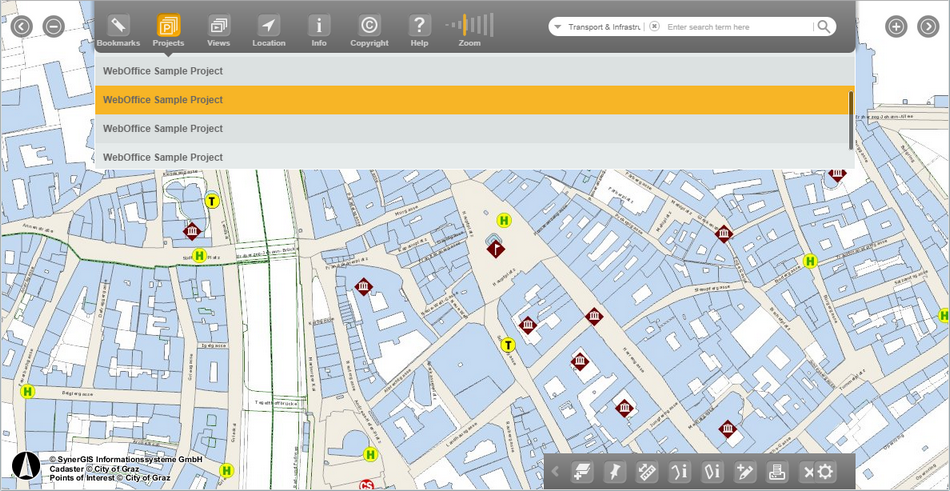This screenshot has width=950, height=491.
Task: Open the add layers tool
Action: tap(582, 471)
